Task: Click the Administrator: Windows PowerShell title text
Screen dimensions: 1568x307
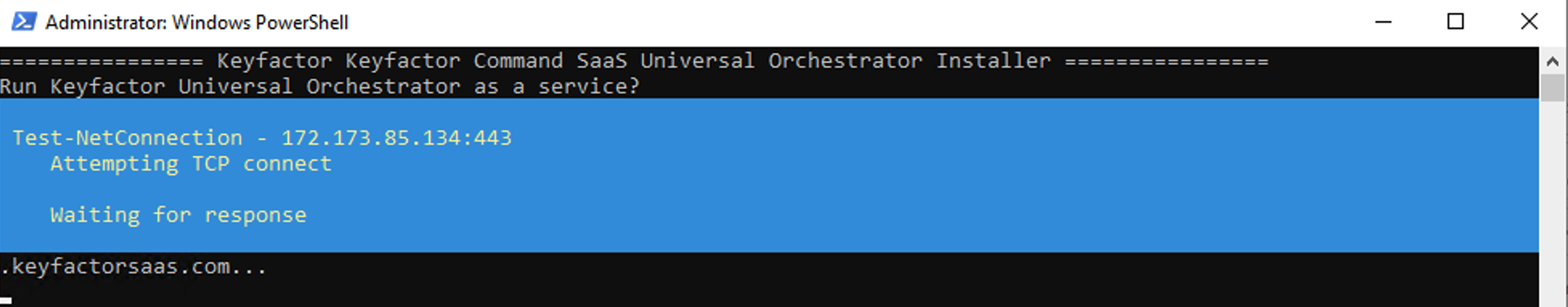Action: pyautogui.click(x=197, y=23)
